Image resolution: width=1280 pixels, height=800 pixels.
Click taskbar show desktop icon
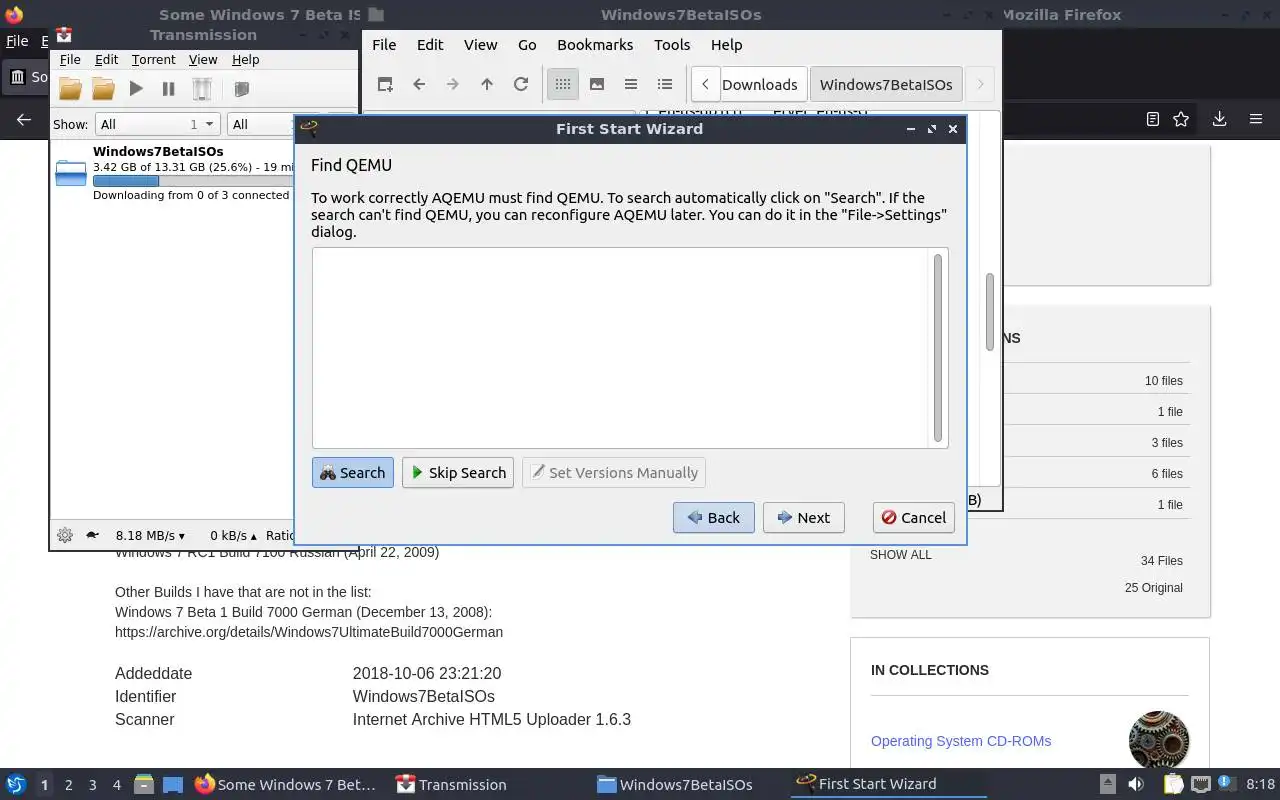pos(172,785)
